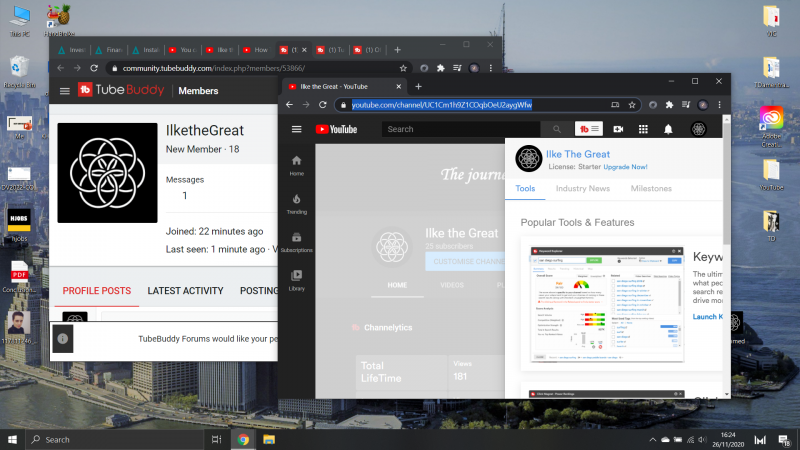Expand the TubeBuddy forum hamburger menu
Screen dimensions: 800x450
65,91
